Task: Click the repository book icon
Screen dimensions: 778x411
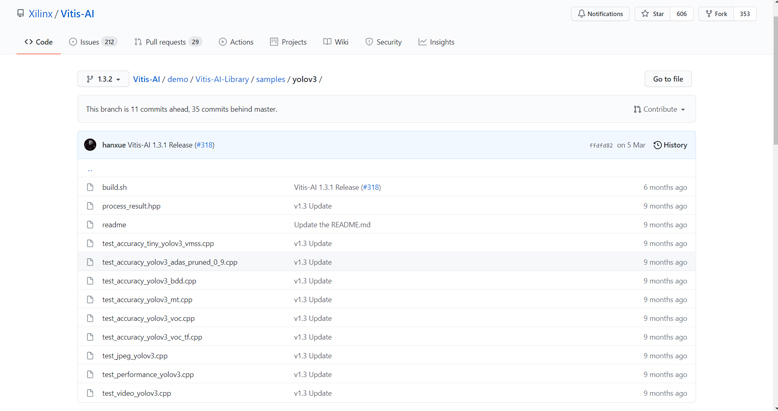Action: tap(20, 13)
